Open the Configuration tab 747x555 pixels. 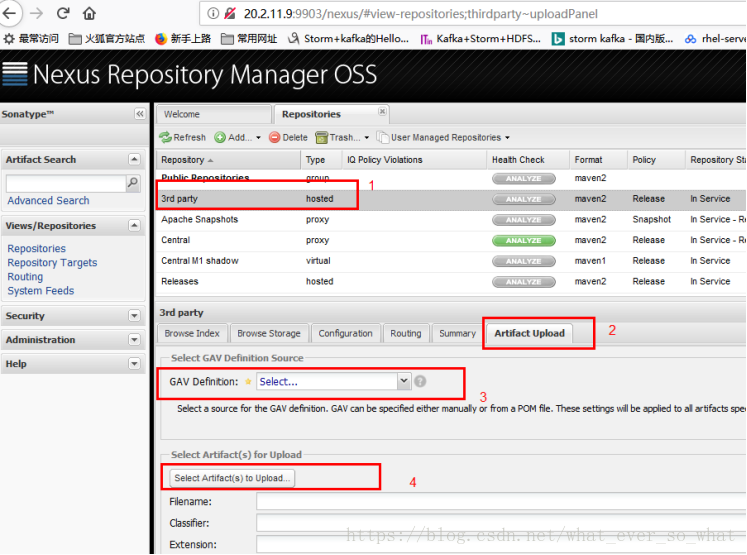pyautogui.click(x=345, y=333)
